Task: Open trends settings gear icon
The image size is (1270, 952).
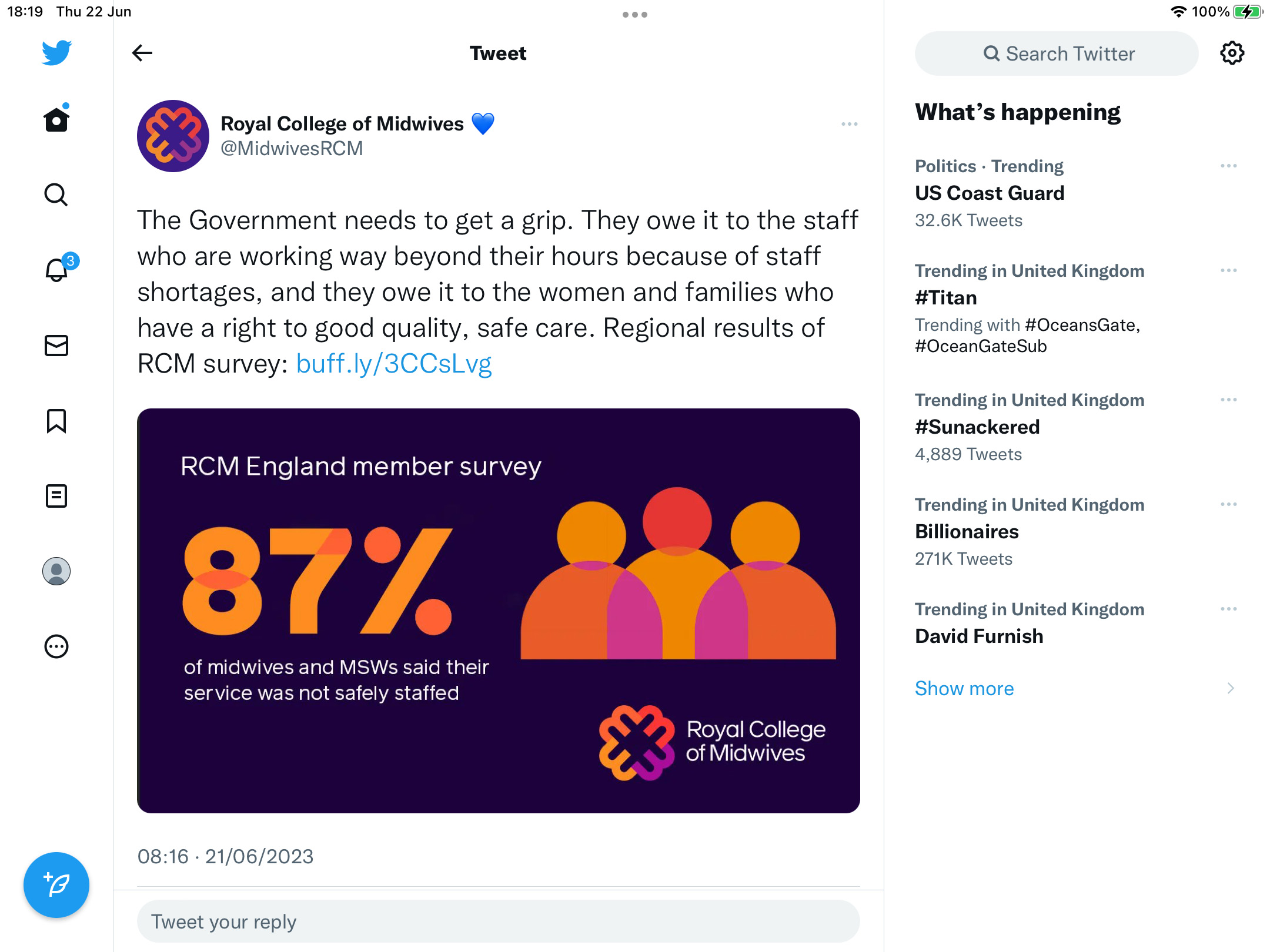Action: (1232, 53)
